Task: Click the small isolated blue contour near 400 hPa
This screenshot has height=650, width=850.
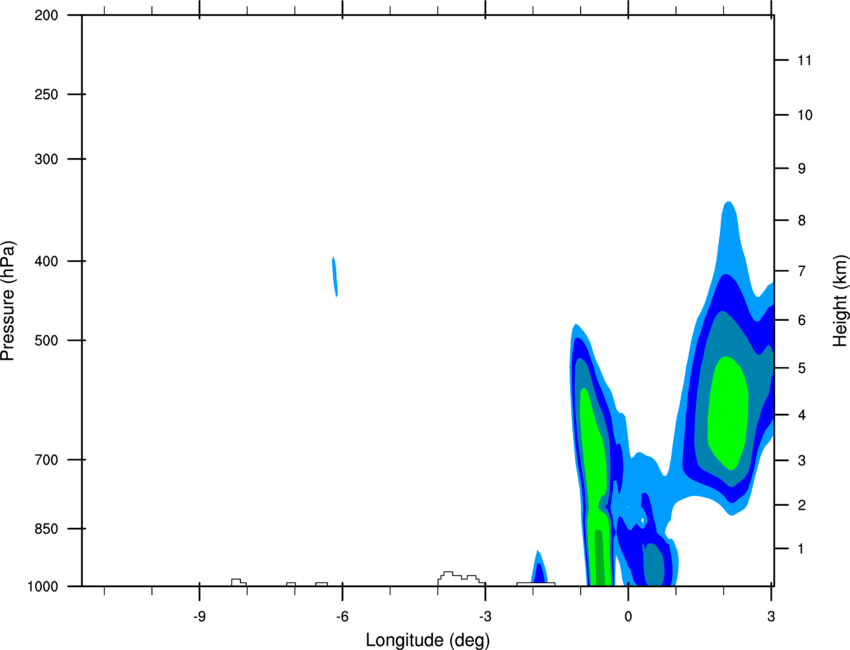Action: click(335, 276)
